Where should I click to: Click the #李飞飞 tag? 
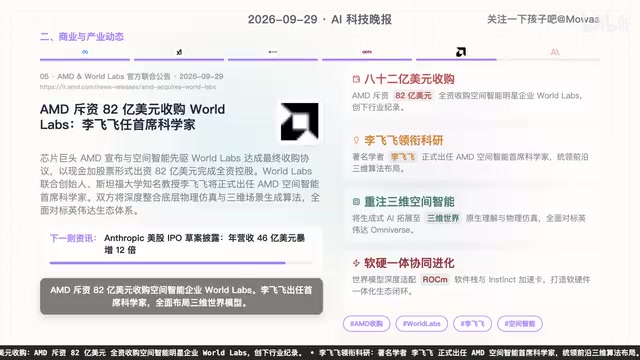click(472, 324)
